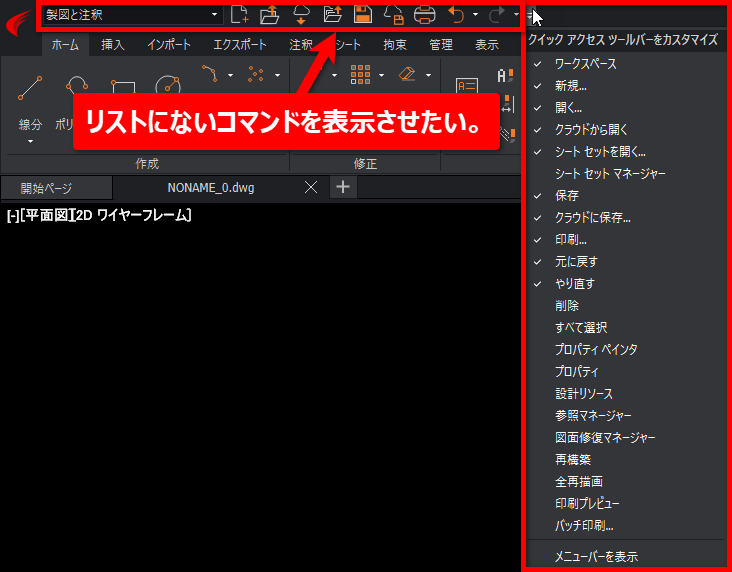Click the eraser icon in 修正 panel
The height and width of the screenshot is (572, 732).
tap(407, 74)
